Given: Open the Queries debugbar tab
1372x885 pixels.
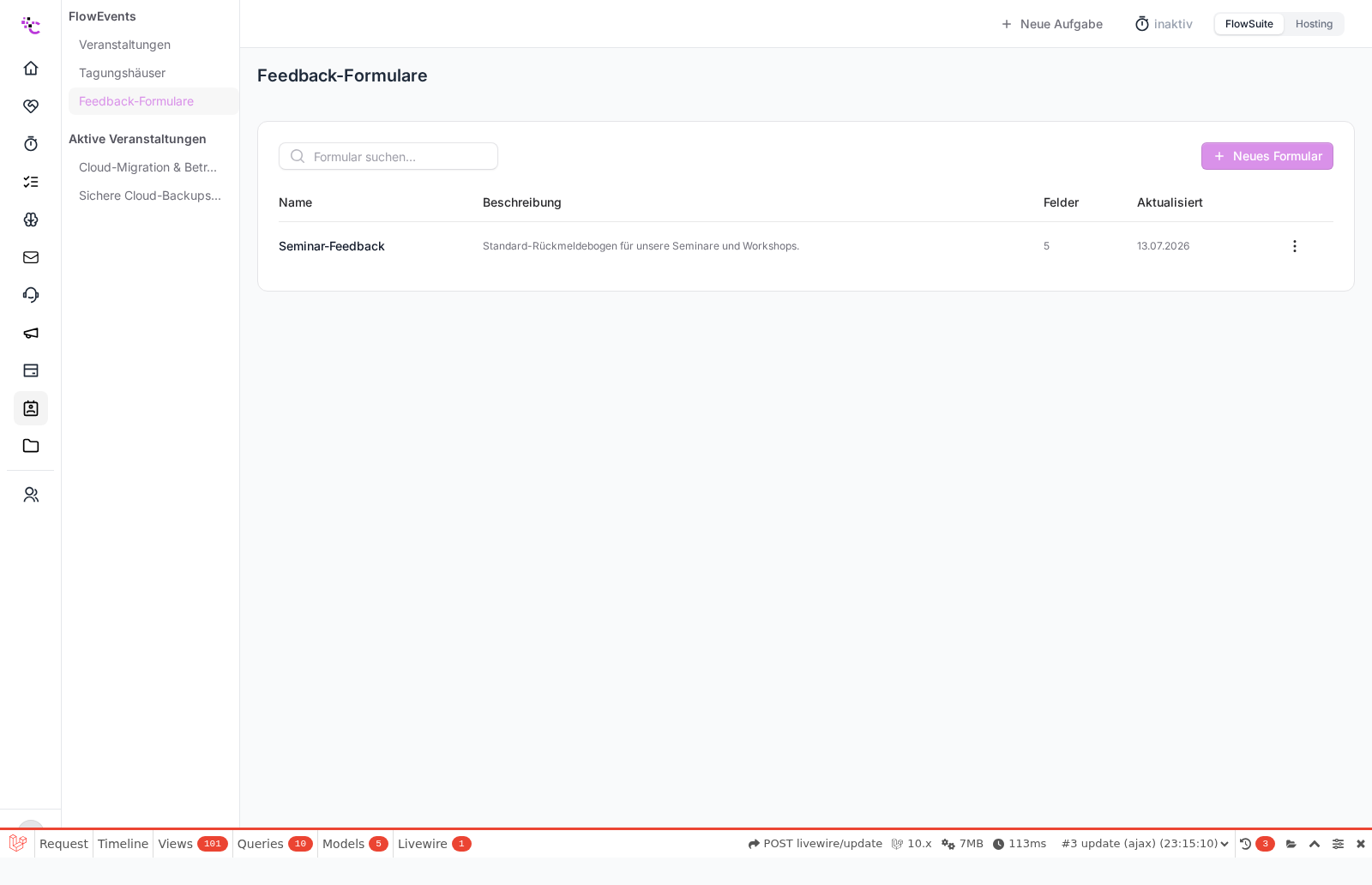Looking at the screenshot, I should pyautogui.click(x=274, y=844).
